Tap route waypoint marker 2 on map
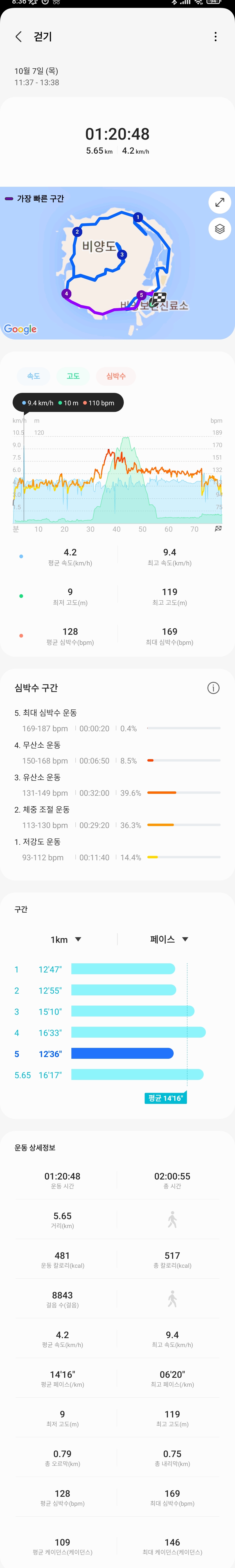 [77, 231]
